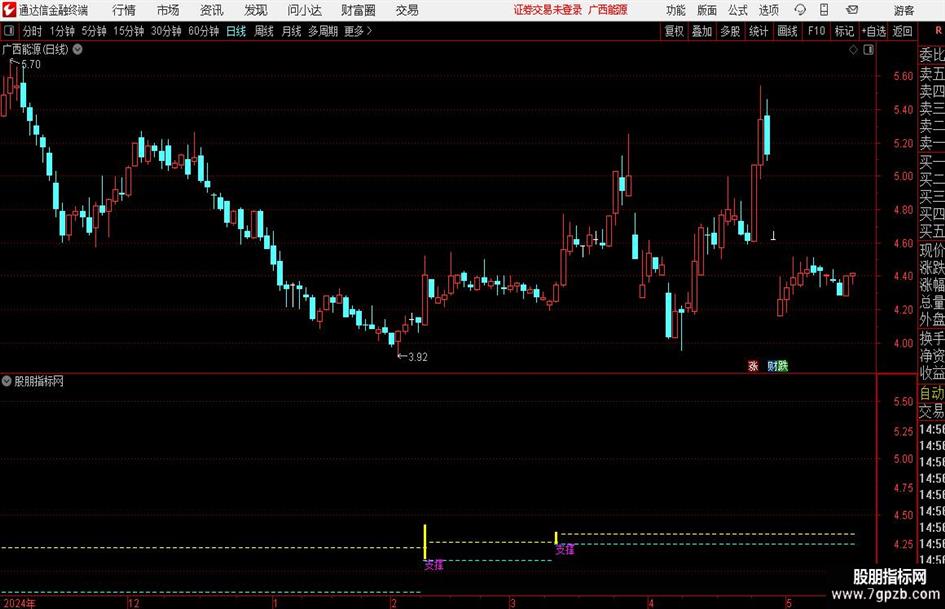Click the 广西能源 stock name in title

(608, 10)
